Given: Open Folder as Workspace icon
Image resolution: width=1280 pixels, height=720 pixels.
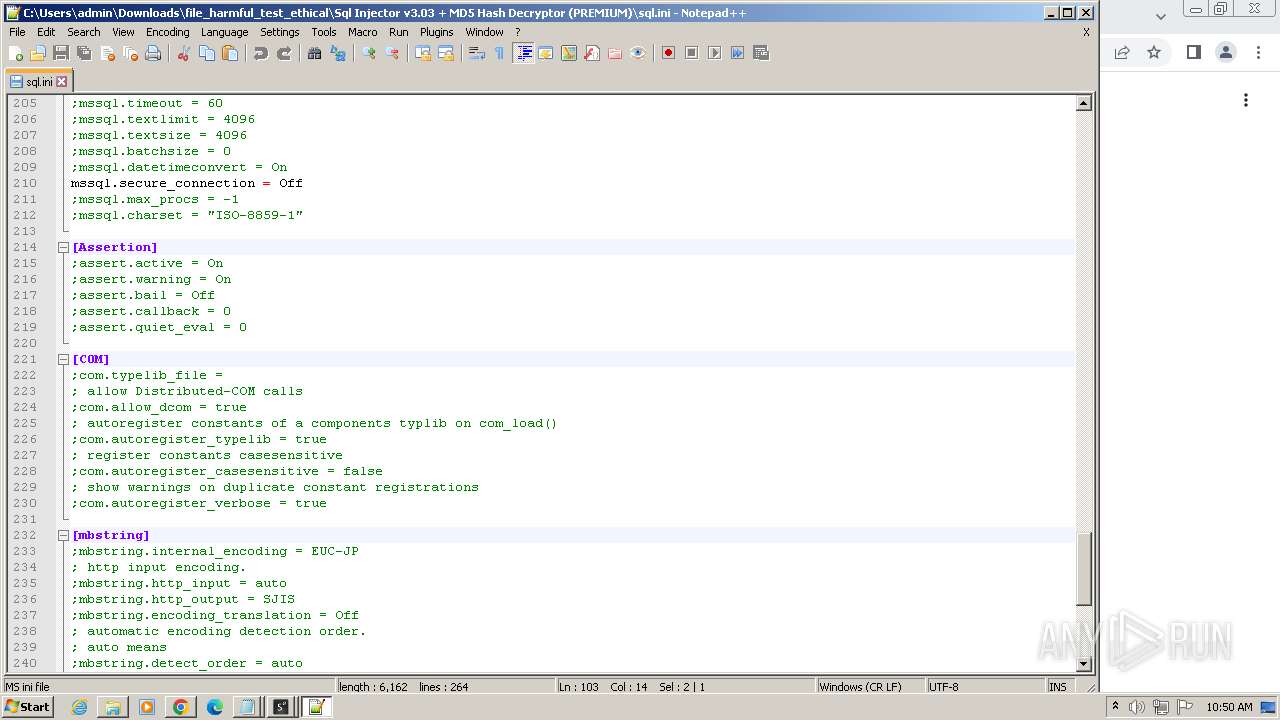Looking at the screenshot, I should [615, 53].
